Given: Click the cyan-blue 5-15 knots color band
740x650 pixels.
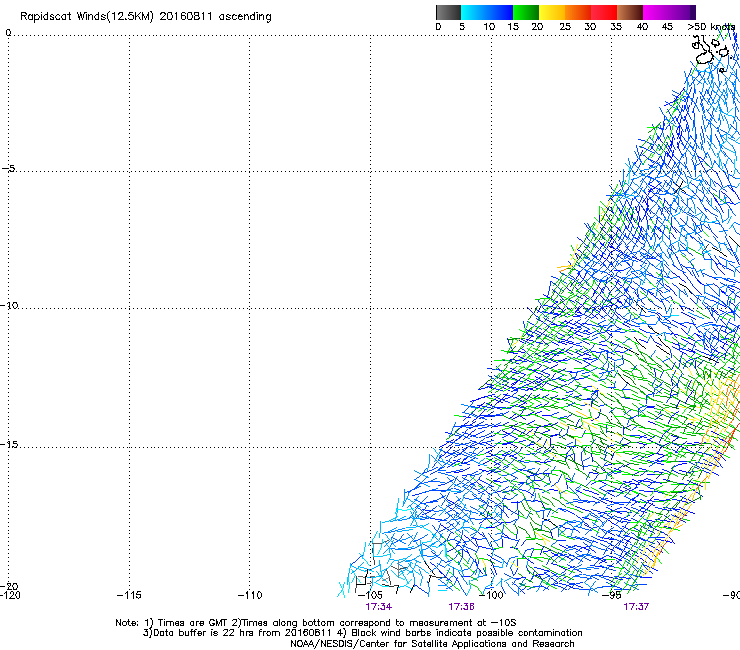Looking at the screenshot, I should coord(487,12).
